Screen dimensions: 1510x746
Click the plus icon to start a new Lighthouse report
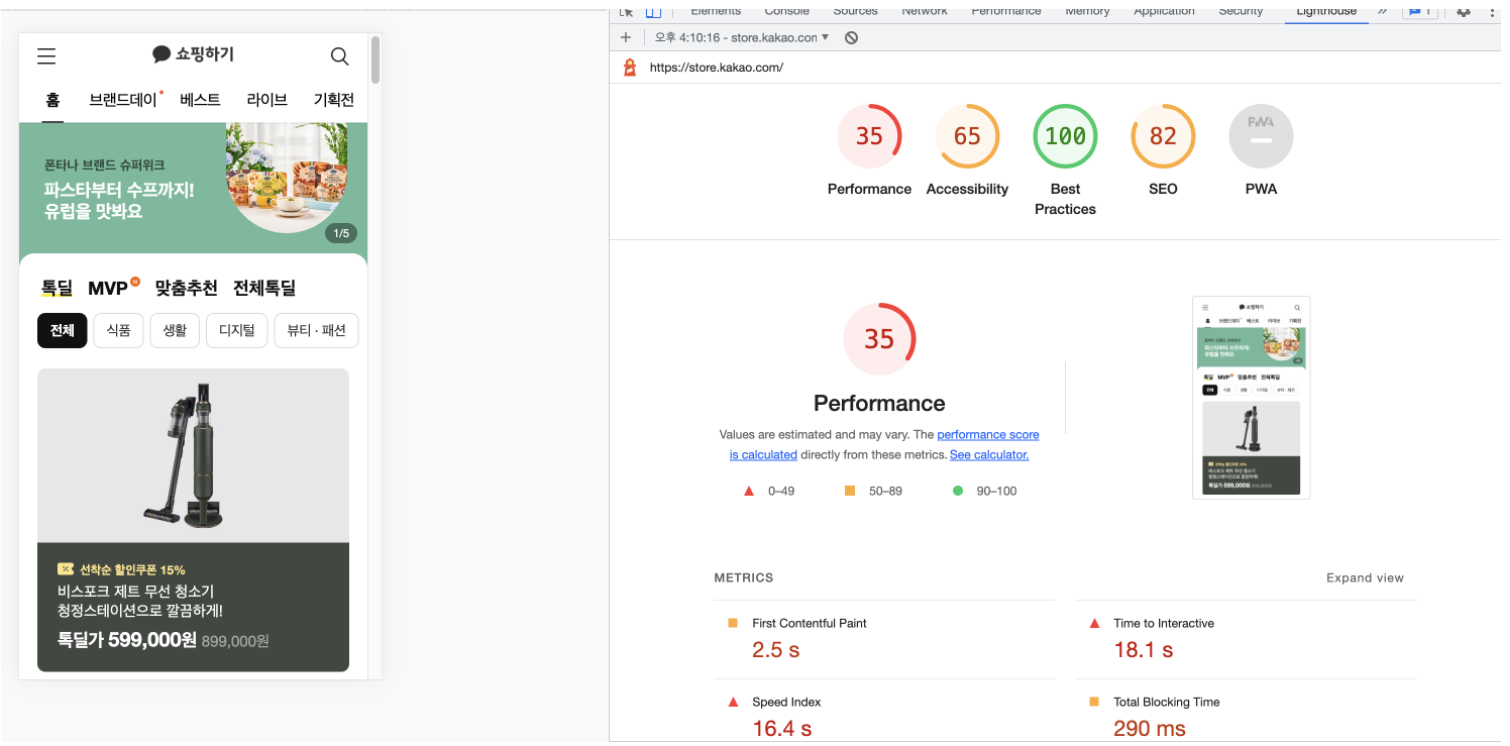tap(626, 37)
